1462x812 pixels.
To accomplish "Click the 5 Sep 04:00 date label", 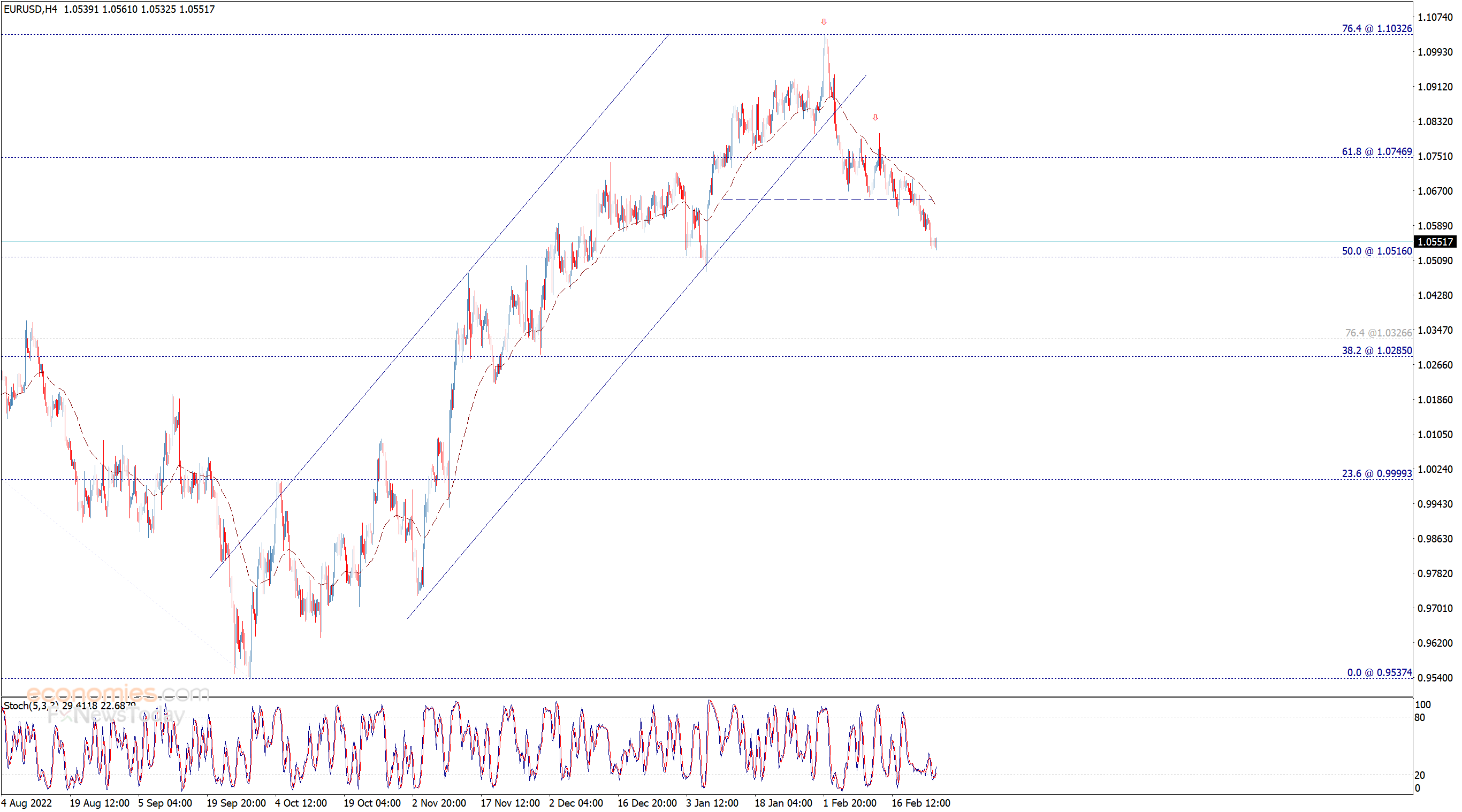I will (x=165, y=803).
